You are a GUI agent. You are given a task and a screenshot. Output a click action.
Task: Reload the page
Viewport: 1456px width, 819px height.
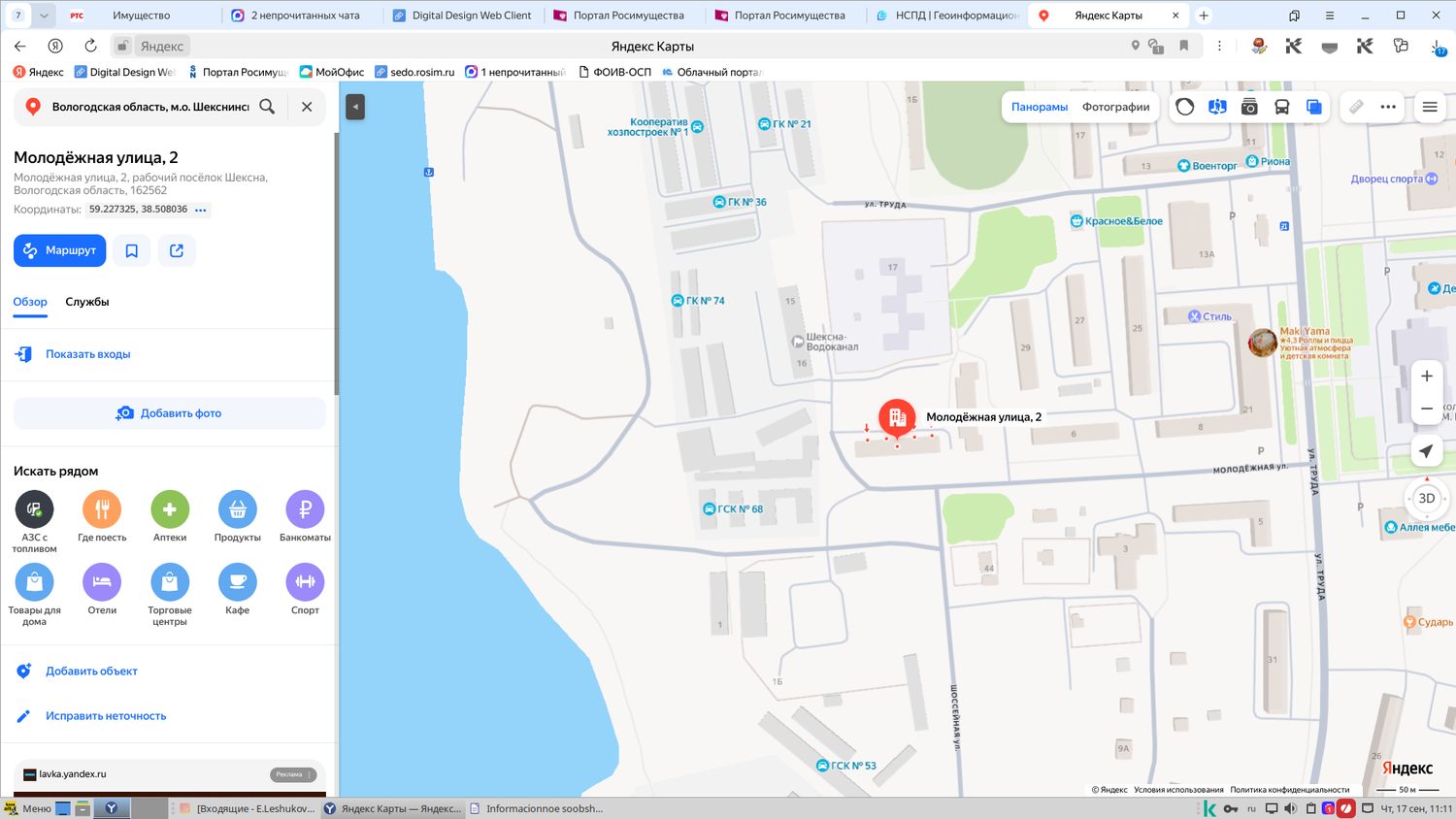[90, 46]
